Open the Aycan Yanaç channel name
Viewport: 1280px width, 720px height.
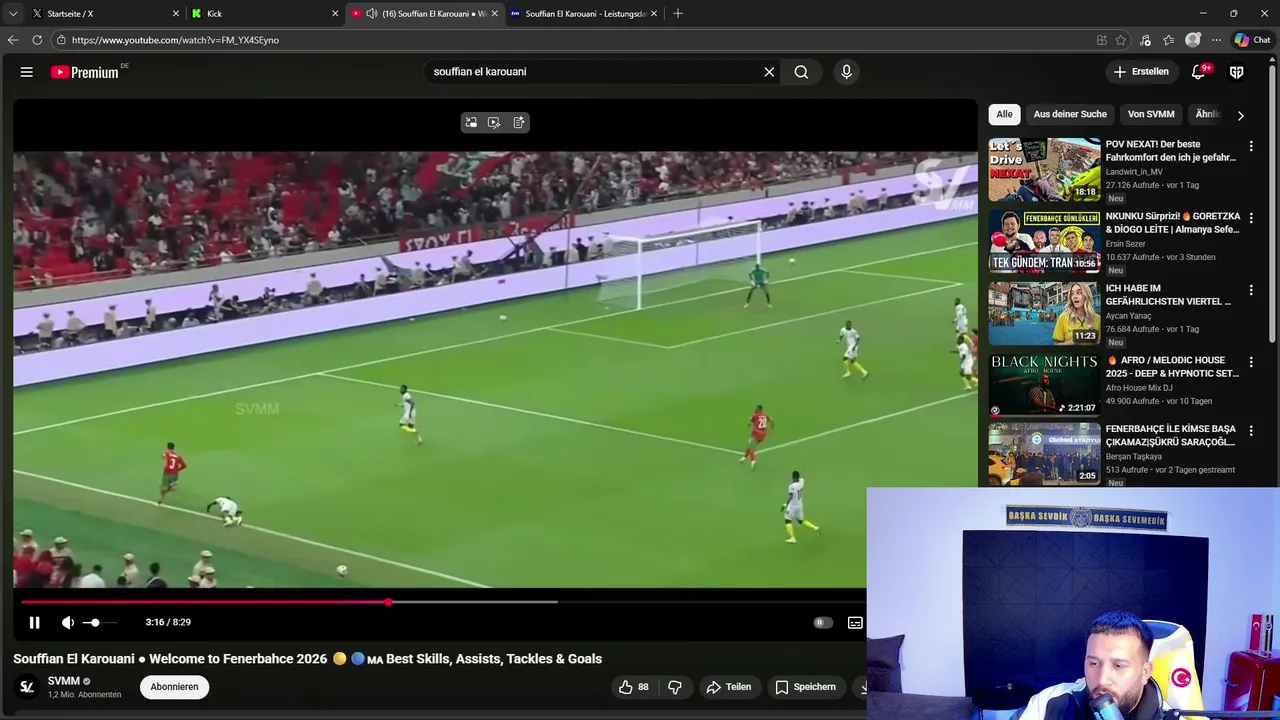click(1129, 316)
